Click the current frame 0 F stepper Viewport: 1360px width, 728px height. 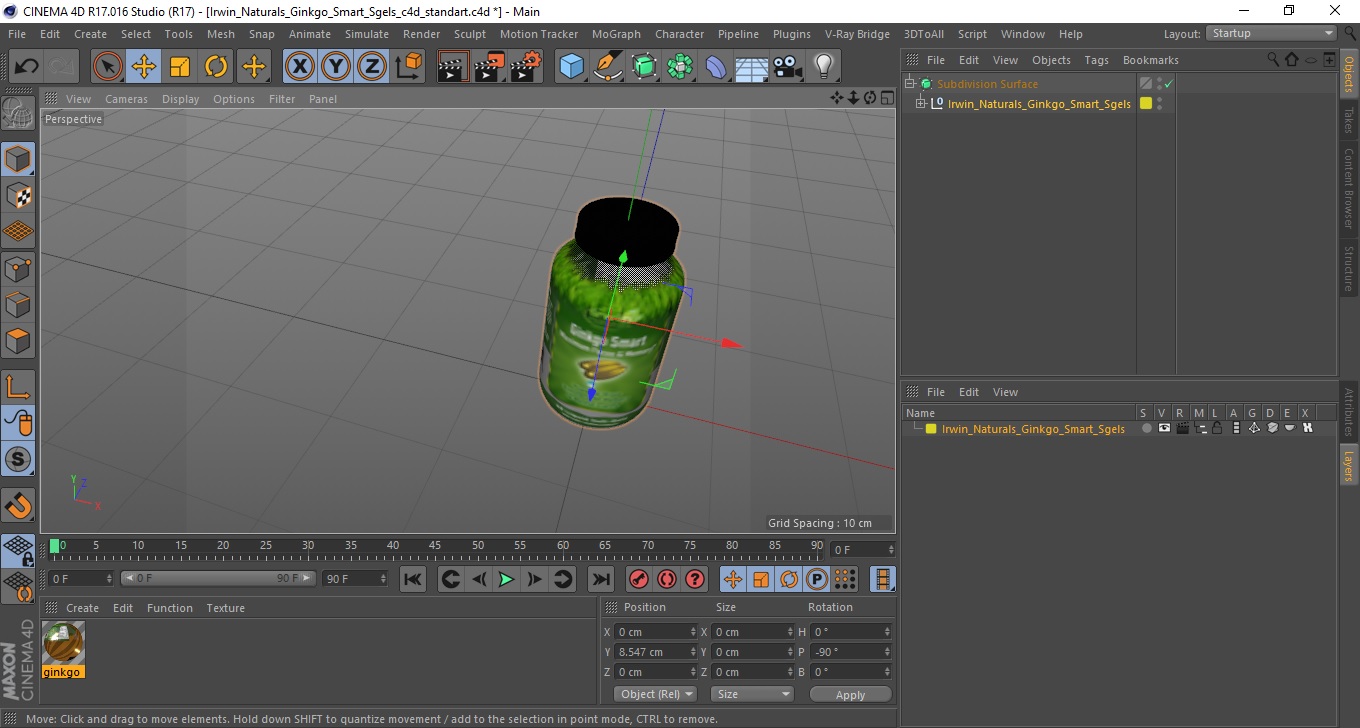tap(109, 579)
